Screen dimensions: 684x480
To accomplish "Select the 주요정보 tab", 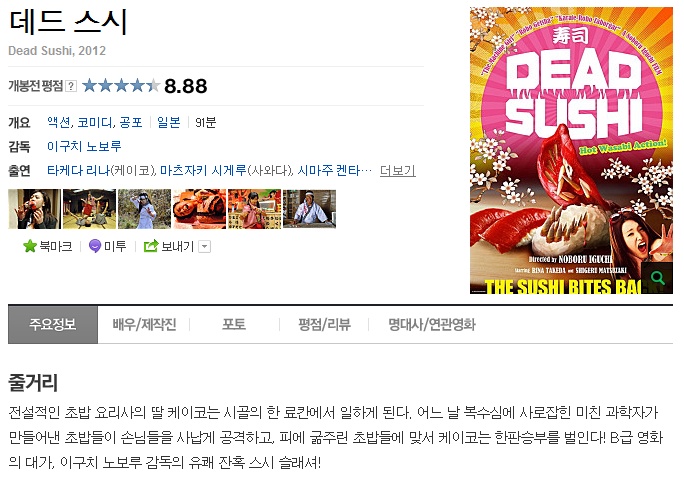I will (x=53, y=324).
